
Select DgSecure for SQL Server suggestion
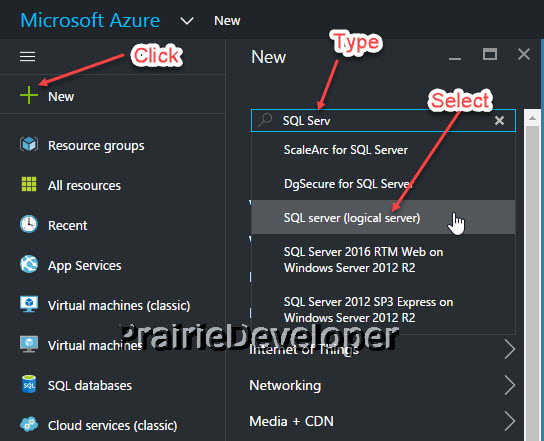click(x=383, y=184)
